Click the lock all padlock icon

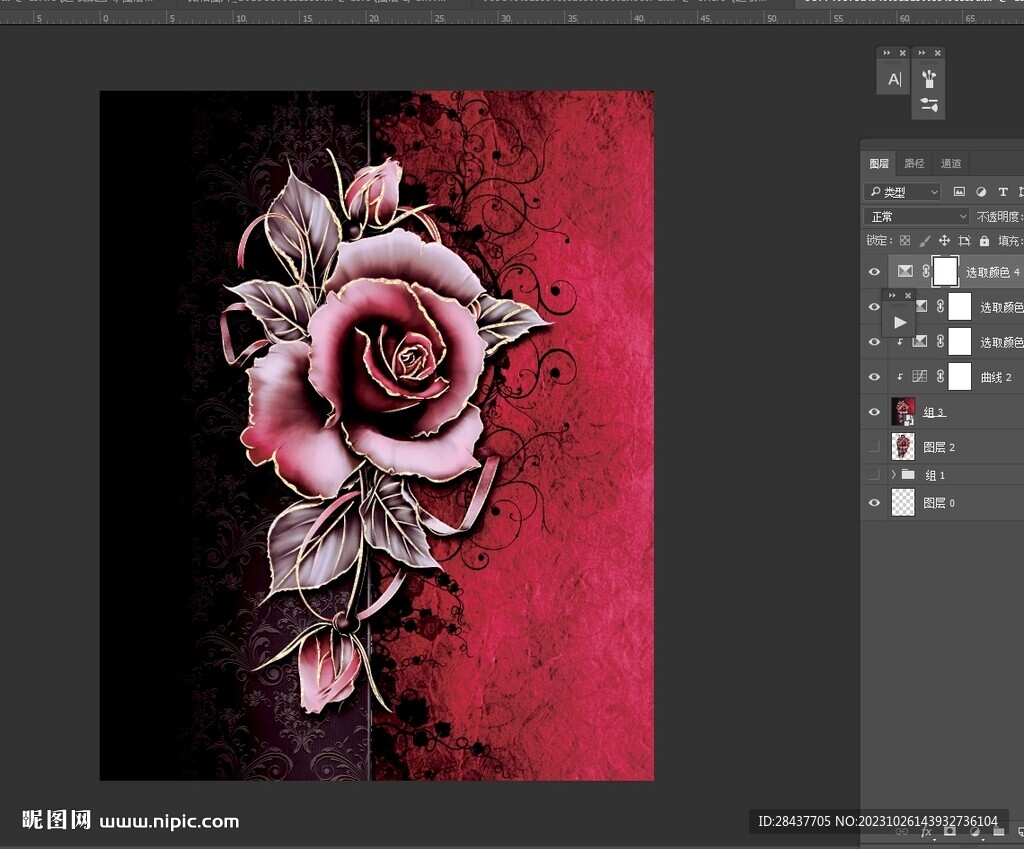coord(984,241)
